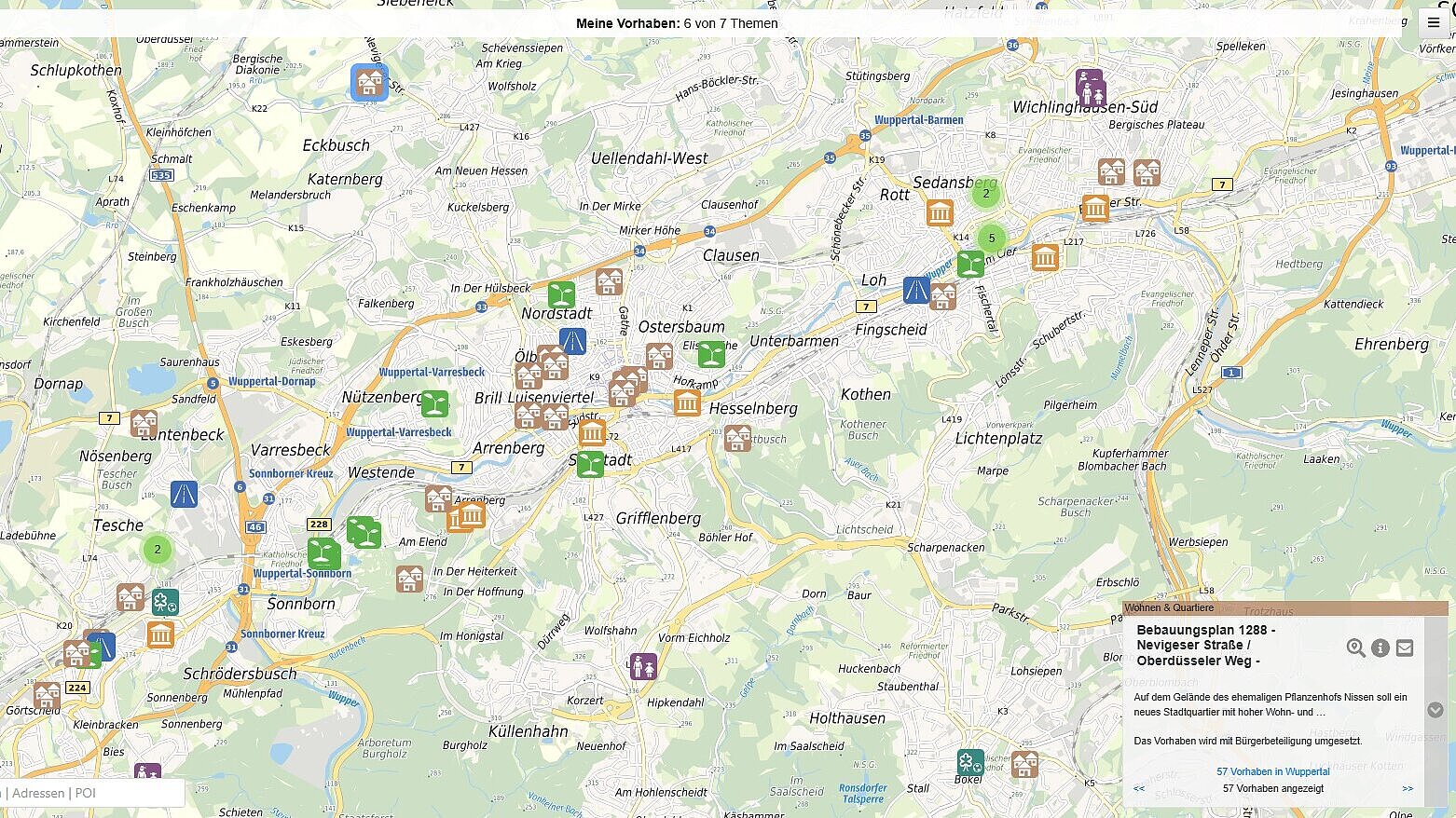Click the 'Wohnen & Quartiere' category header
1456x818 pixels.
click(x=1169, y=607)
